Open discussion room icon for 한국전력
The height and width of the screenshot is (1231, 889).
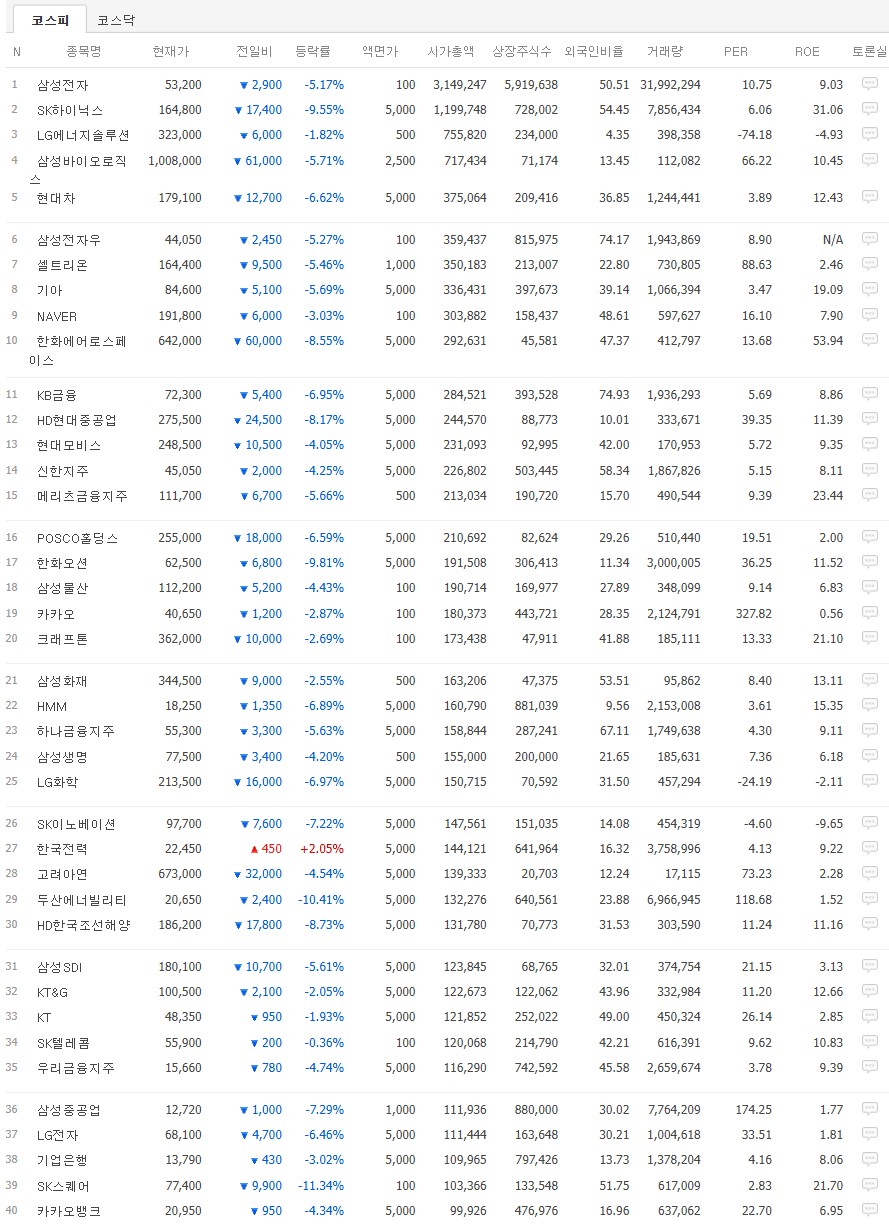(869, 848)
